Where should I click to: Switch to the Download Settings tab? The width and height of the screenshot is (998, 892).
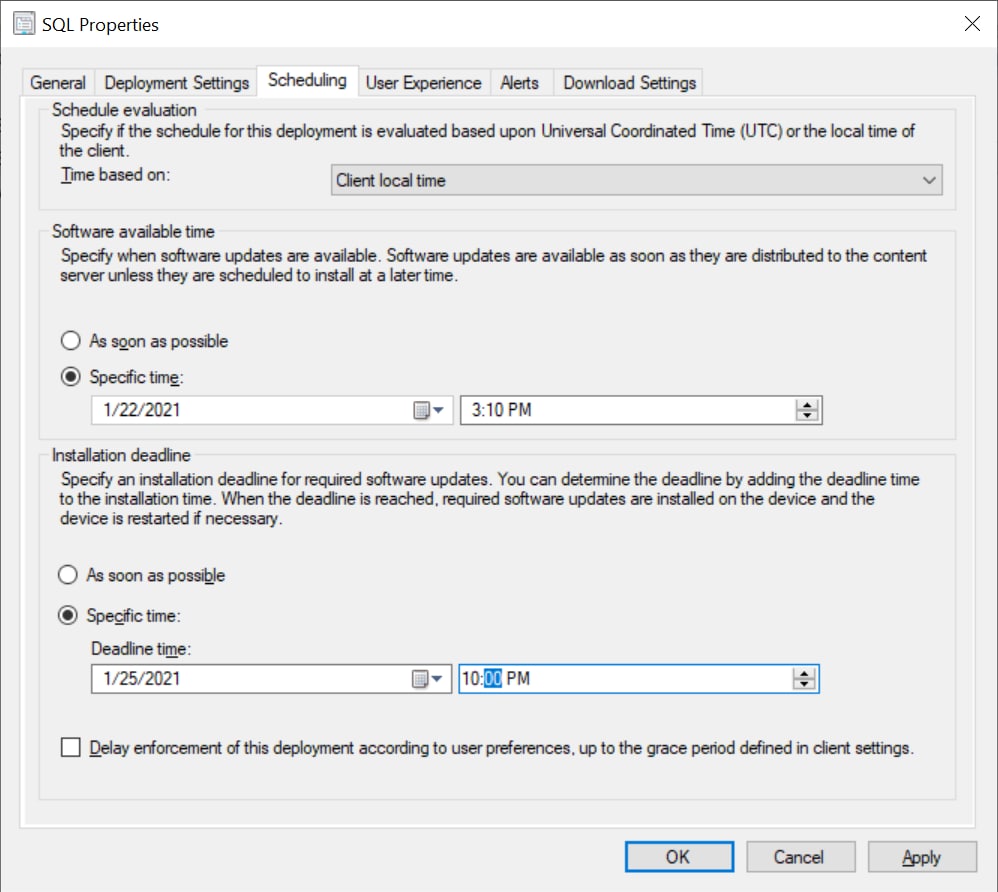[629, 83]
